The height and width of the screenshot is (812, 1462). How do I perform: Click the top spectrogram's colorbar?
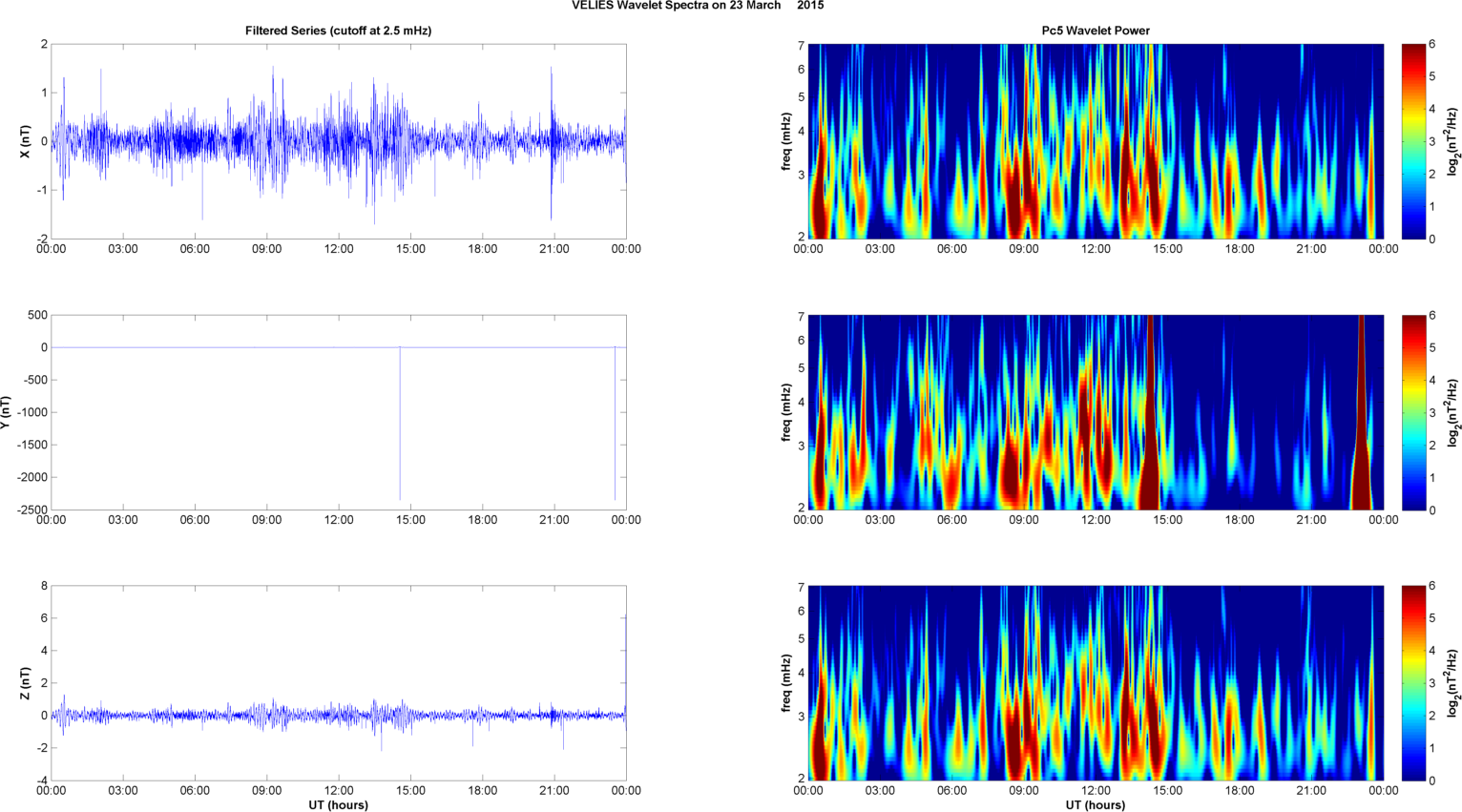tap(1413, 141)
